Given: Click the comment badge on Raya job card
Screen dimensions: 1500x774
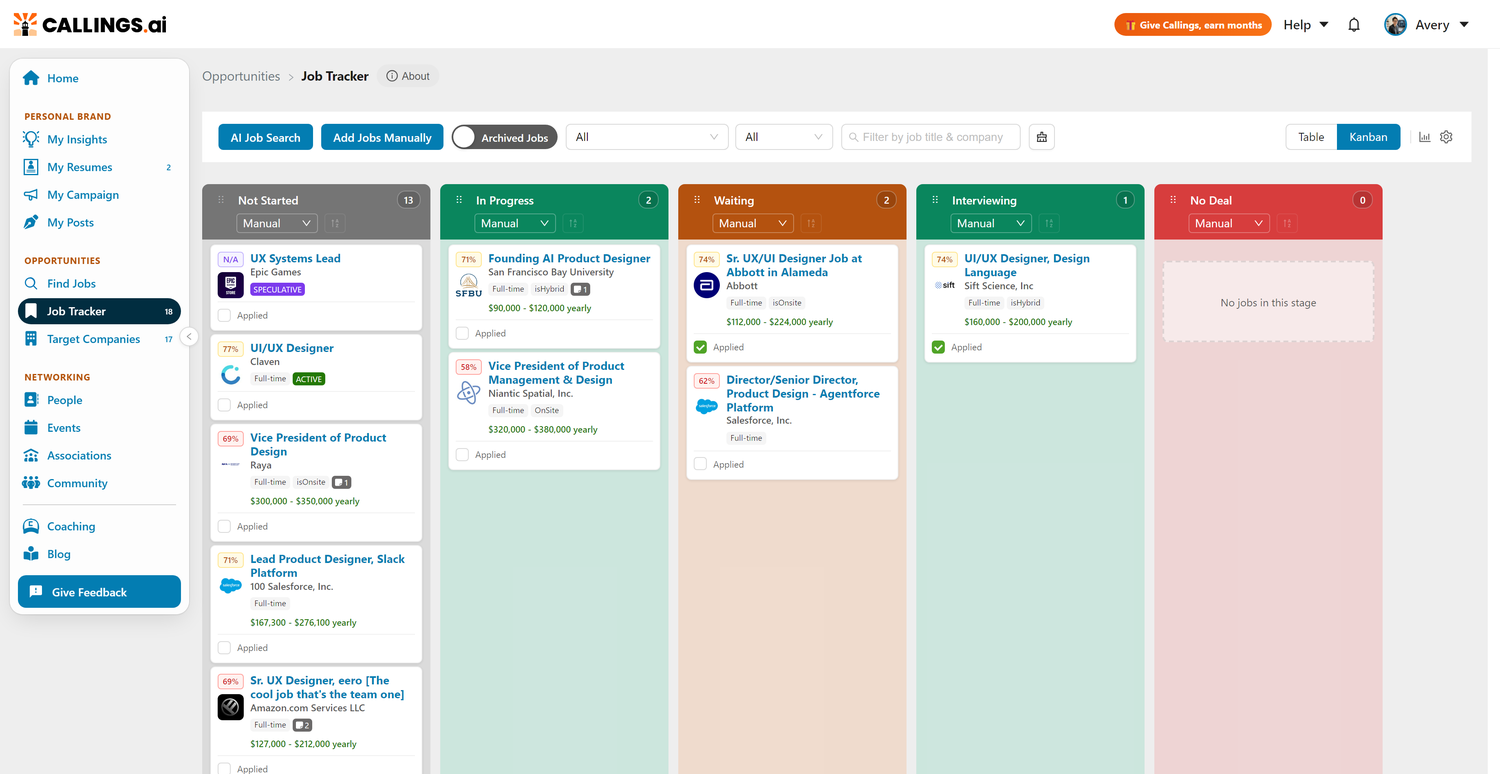Looking at the screenshot, I should click(341, 482).
